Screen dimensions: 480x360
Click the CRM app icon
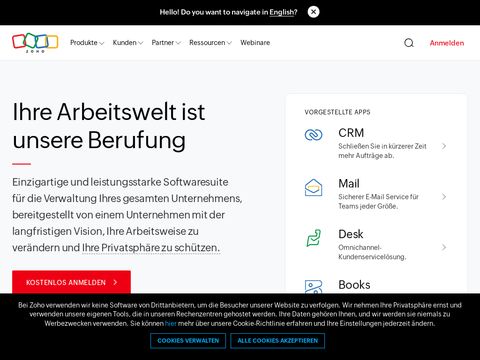(313, 135)
